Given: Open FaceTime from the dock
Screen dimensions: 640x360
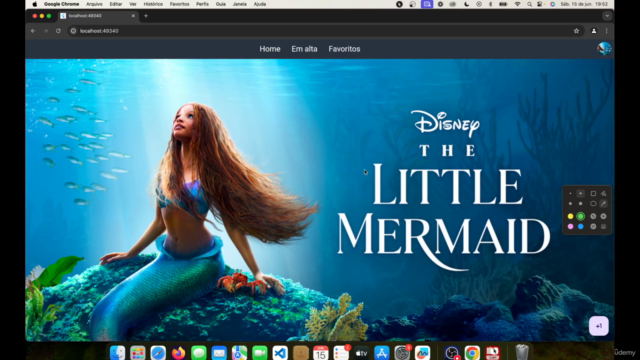Looking at the screenshot, I should click(260, 353).
